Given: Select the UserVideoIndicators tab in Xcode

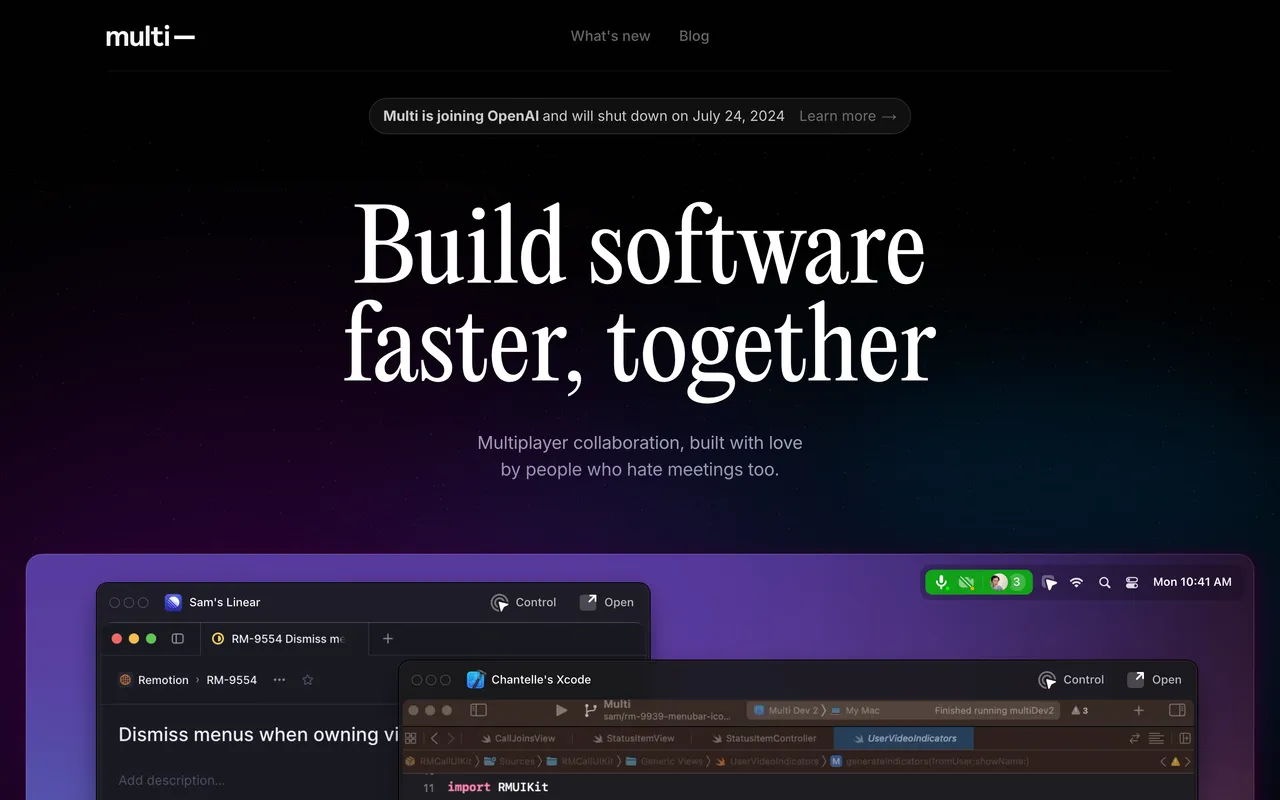Looking at the screenshot, I should point(904,738).
